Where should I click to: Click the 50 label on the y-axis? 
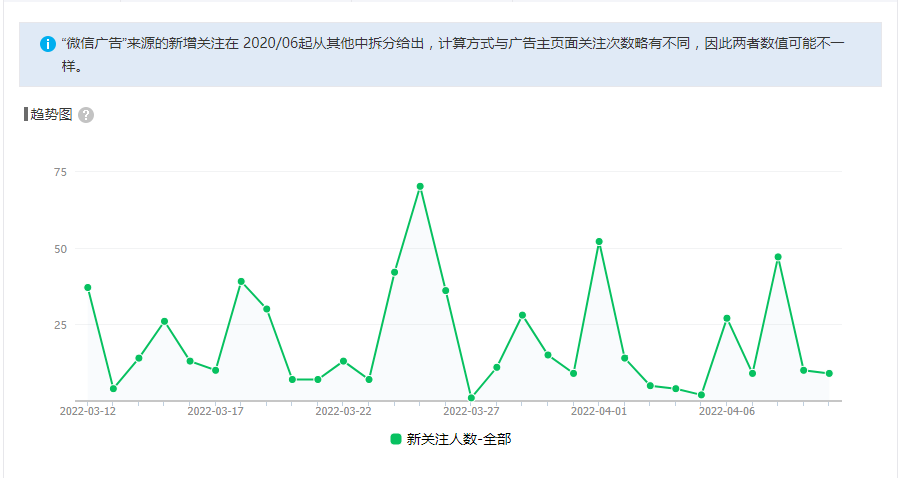coord(60,248)
